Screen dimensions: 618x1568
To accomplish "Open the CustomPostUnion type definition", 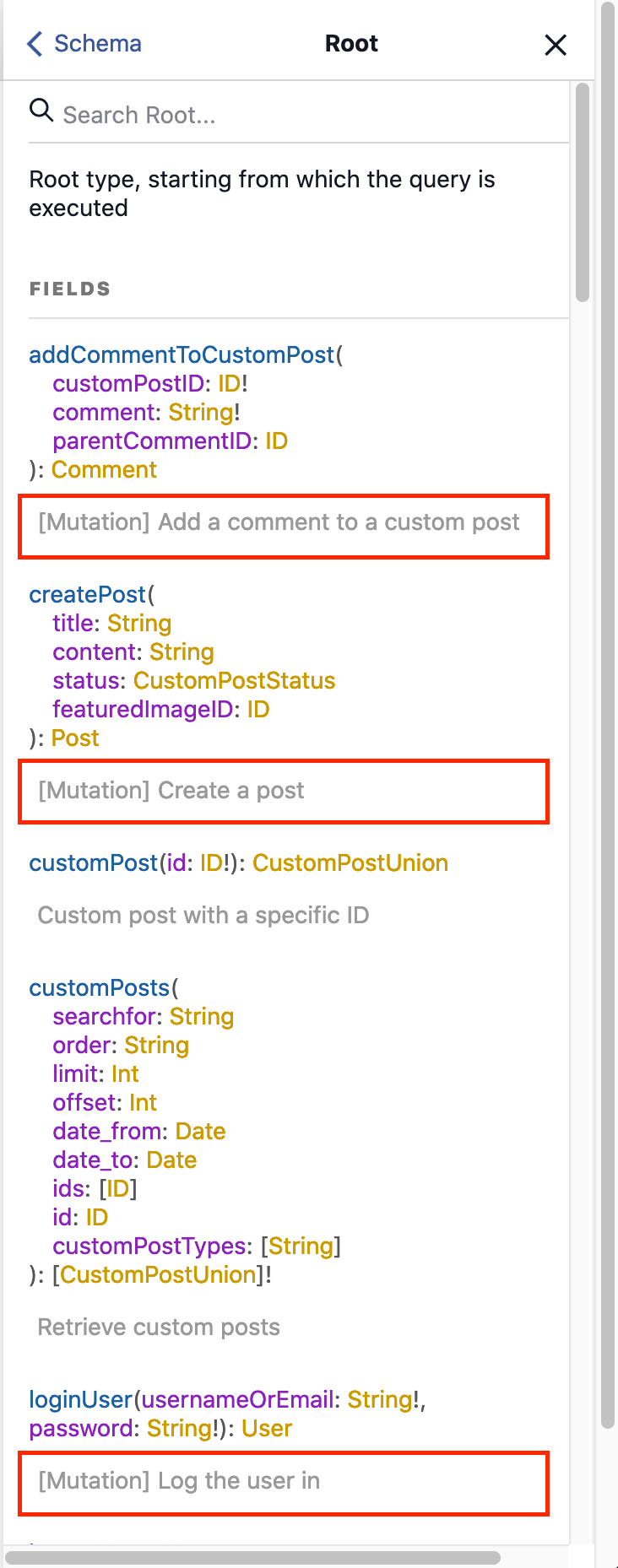I will 350,862.
